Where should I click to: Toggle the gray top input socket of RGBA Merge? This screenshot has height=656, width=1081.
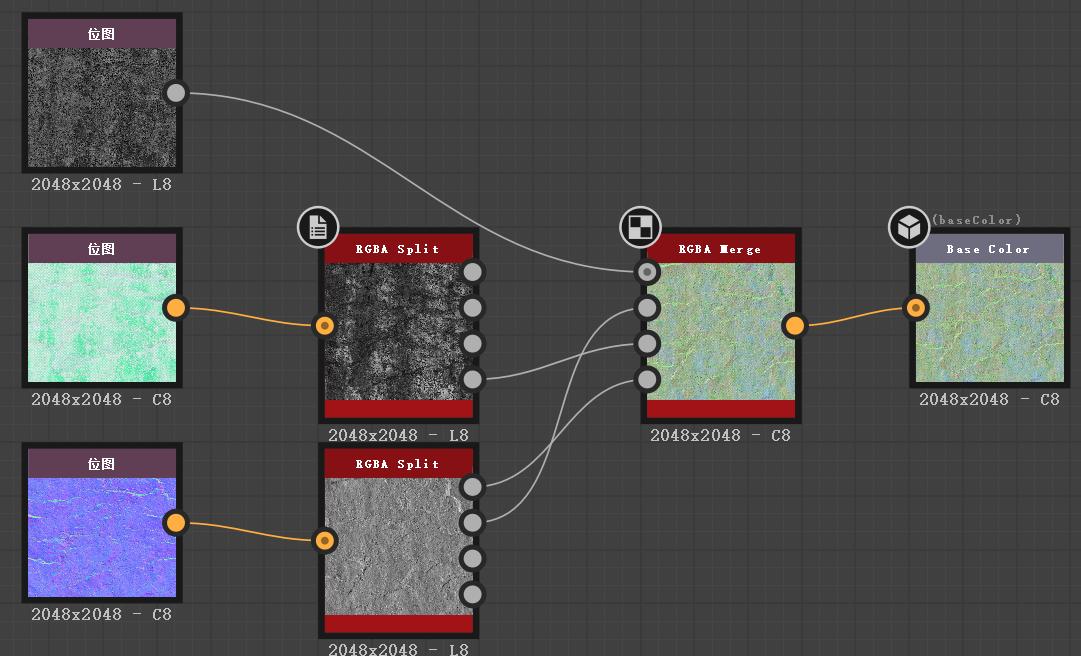(648, 272)
